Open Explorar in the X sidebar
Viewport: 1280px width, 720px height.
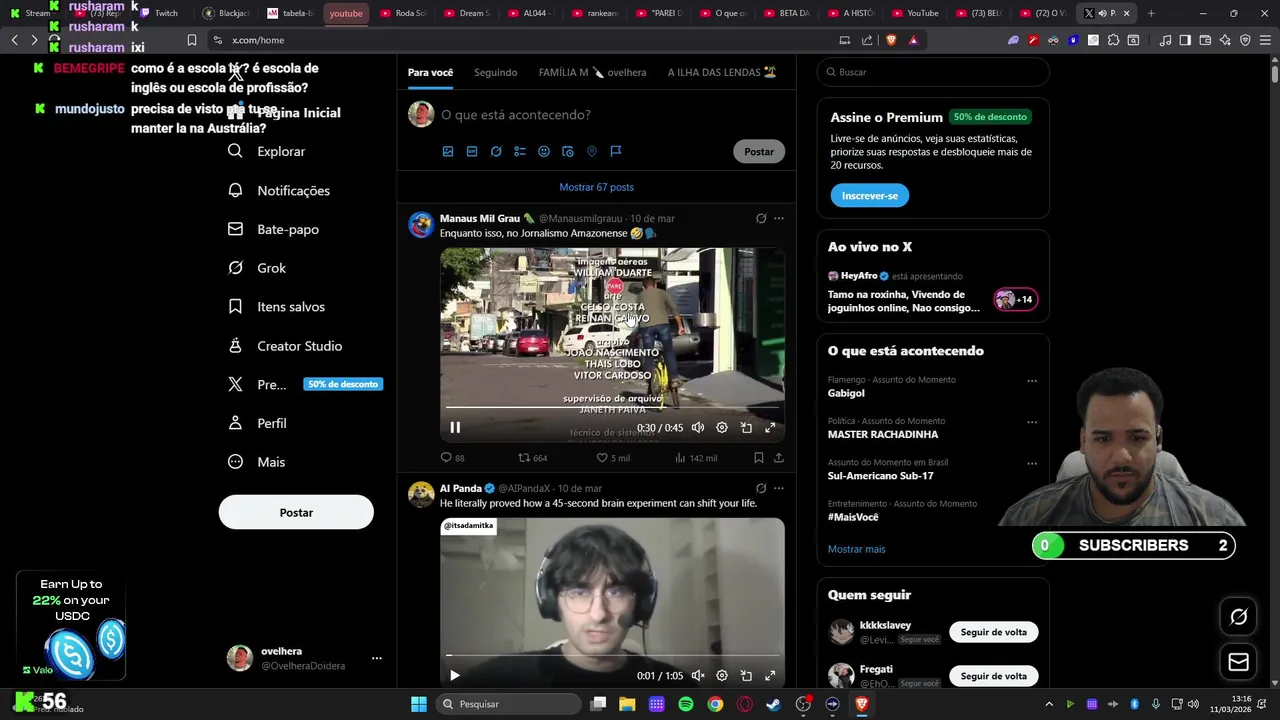[266, 151]
